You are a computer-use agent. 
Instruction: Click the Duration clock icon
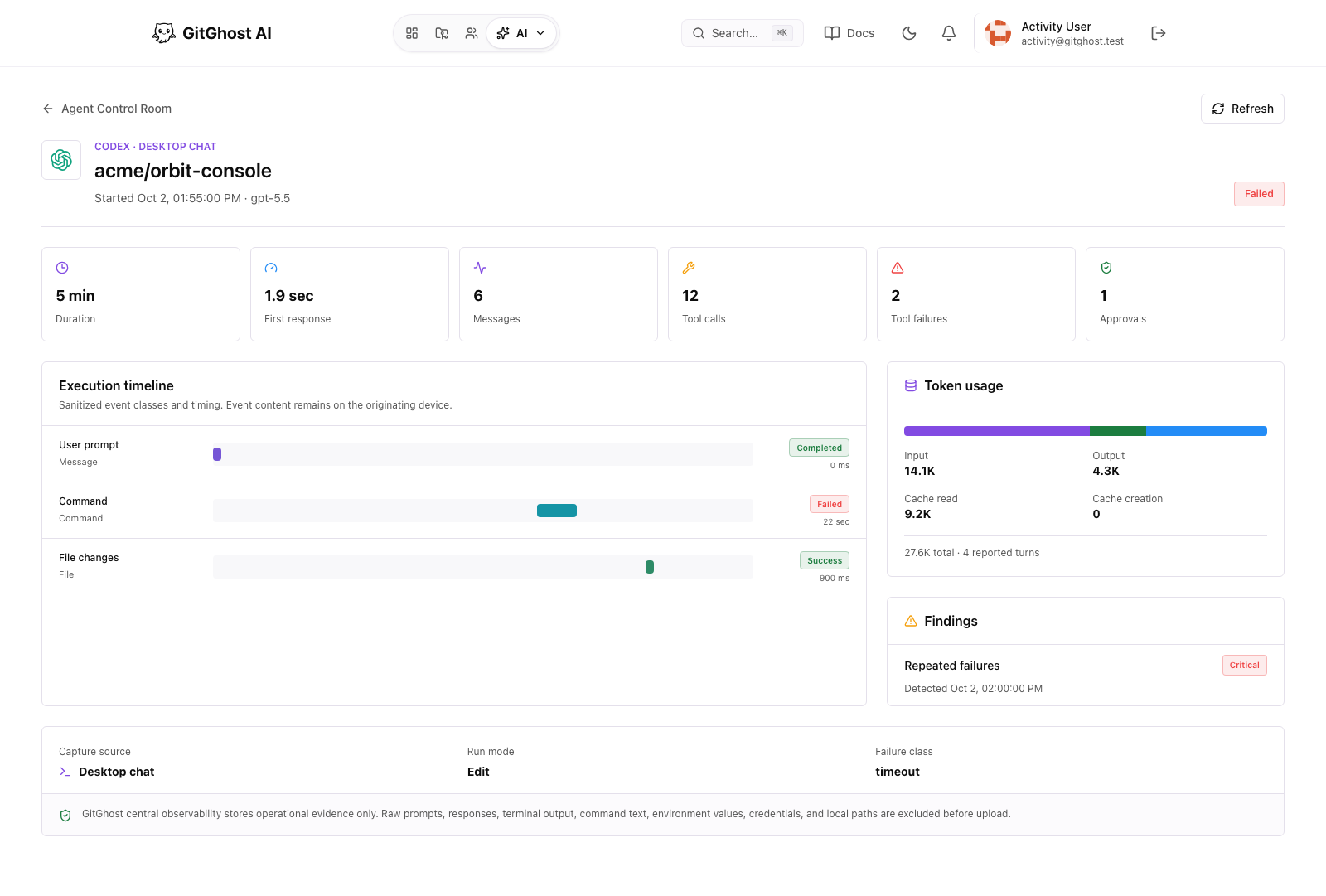[x=62, y=268]
